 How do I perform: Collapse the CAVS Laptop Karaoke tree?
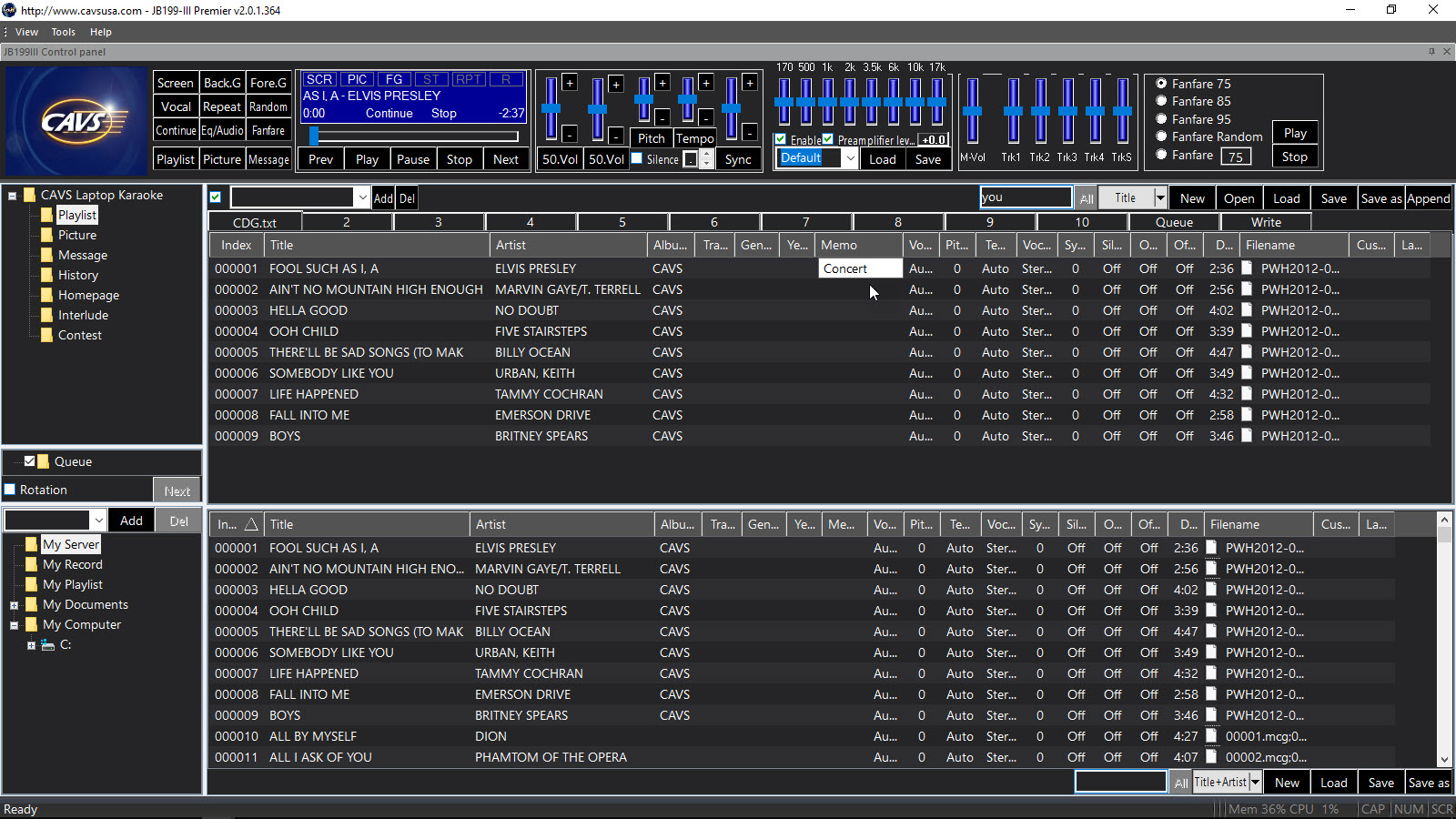pos(13,196)
